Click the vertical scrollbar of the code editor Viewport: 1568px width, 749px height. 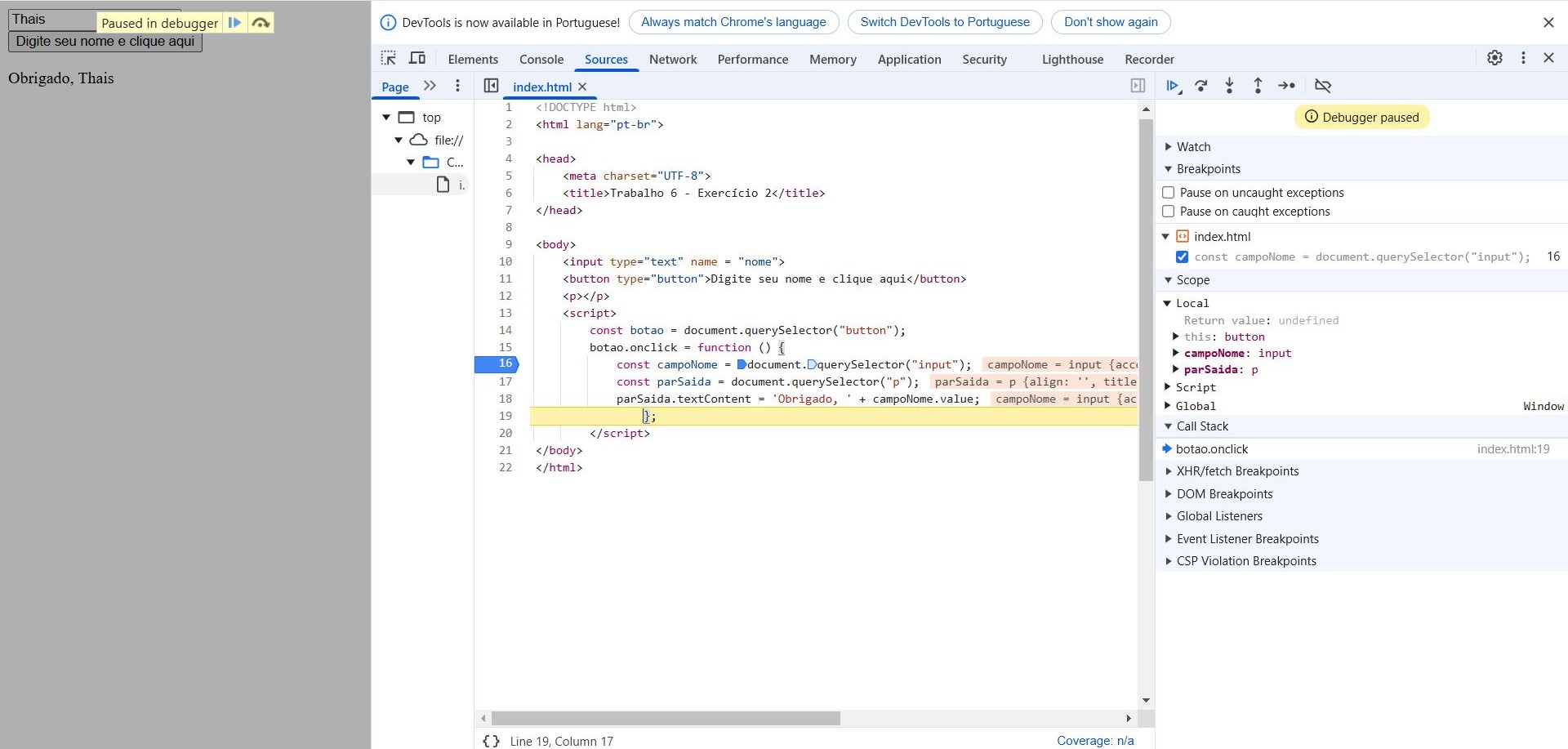pyautogui.click(x=1146, y=300)
